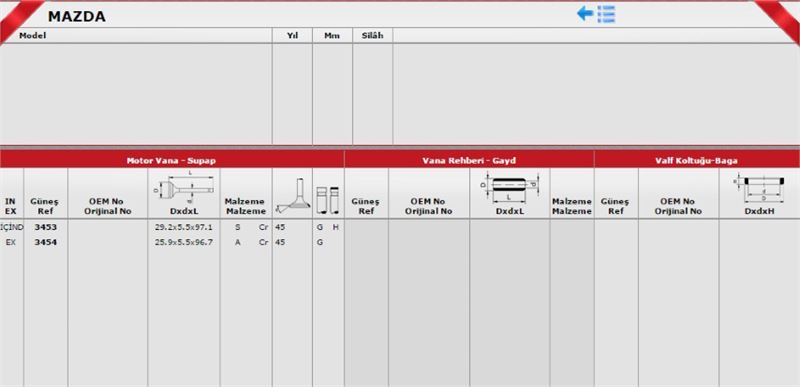This screenshot has height=387, width=800.
Task: Click Güneş Ref header under Valf Koltuğu
Action: tap(615, 206)
